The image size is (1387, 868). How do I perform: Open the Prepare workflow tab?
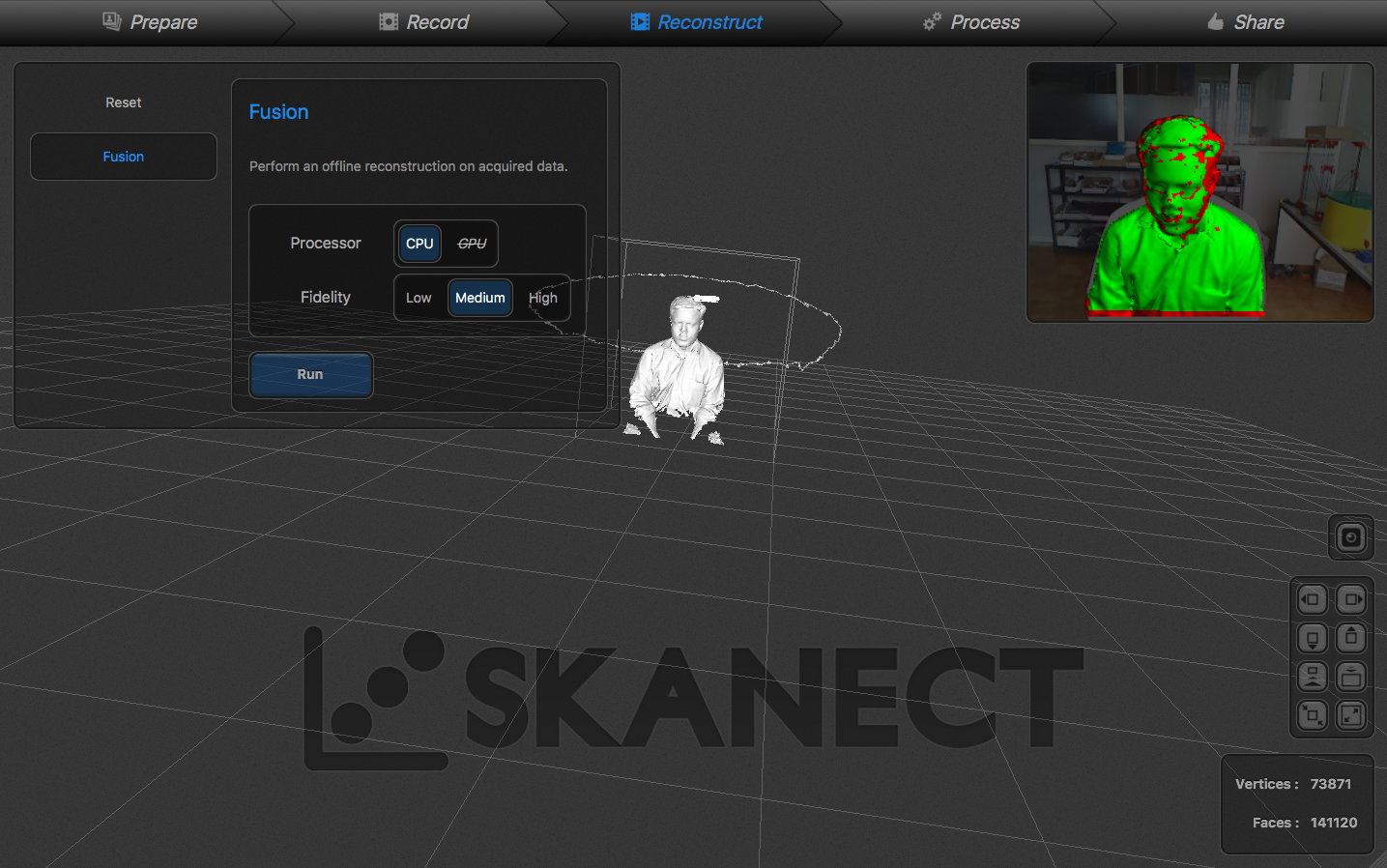coord(150,22)
